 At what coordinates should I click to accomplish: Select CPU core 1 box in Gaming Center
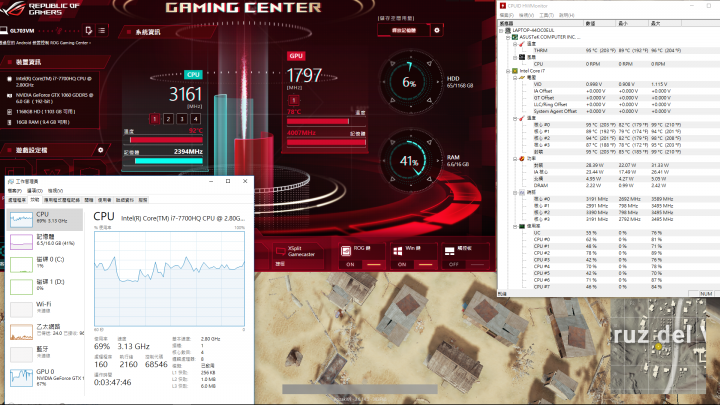click(155, 119)
